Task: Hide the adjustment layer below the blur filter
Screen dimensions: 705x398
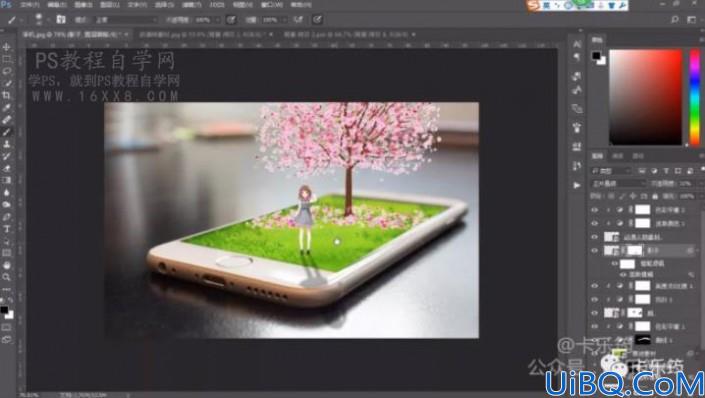Action: point(595,286)
